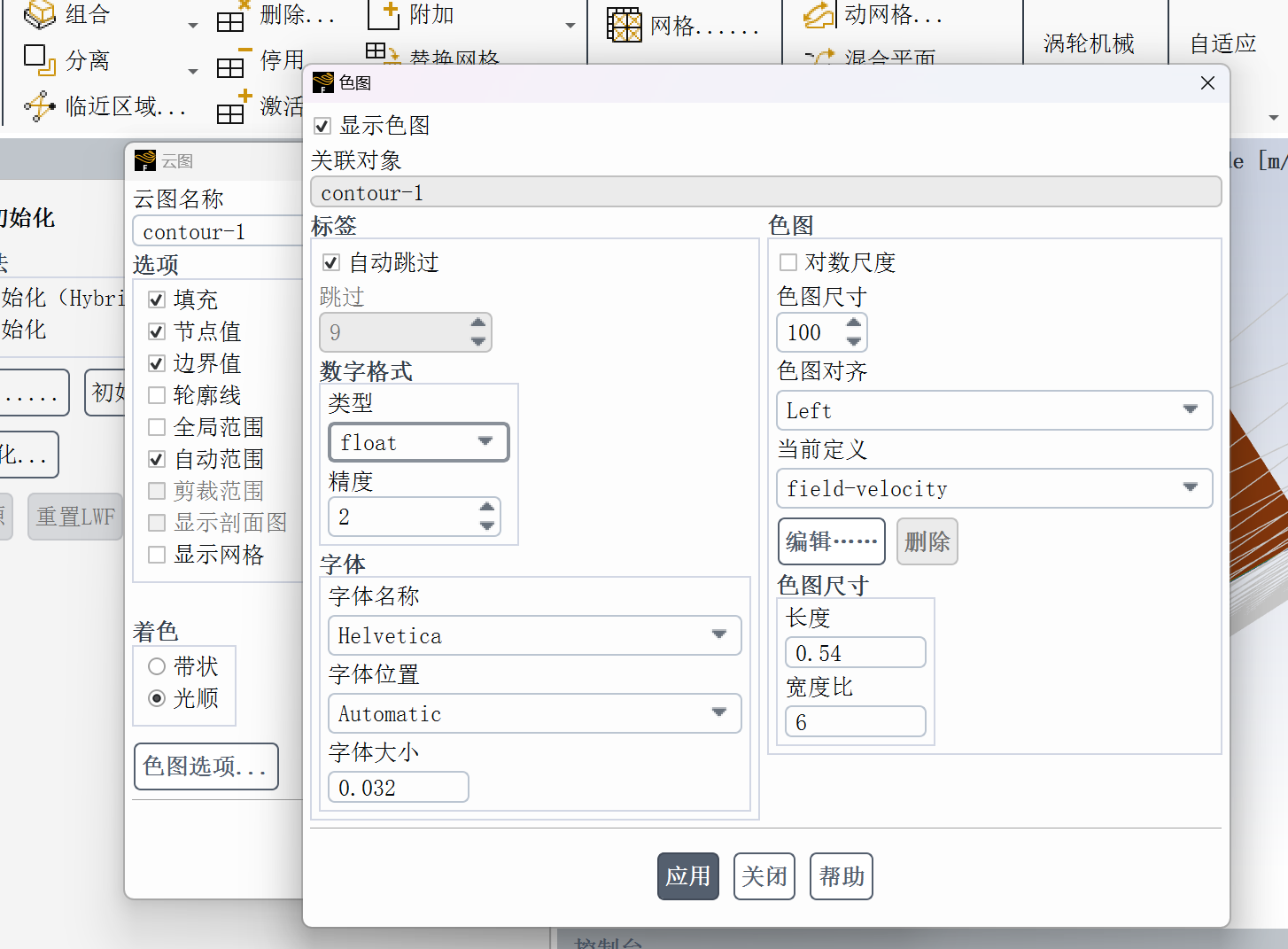Screen dimensions: 1288x949
Task: Click the 动网格 dynamic mesh icon
Action: tap(819, 15)
